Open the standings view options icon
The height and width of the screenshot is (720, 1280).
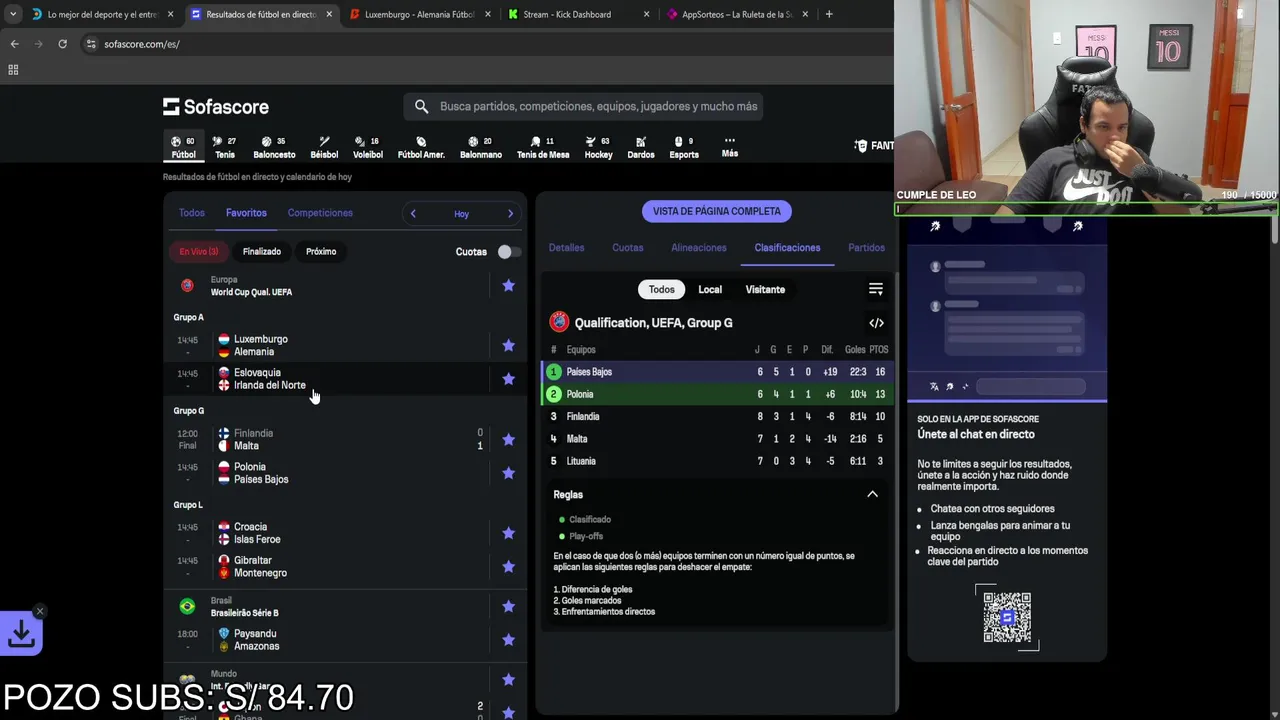(876, 289)
